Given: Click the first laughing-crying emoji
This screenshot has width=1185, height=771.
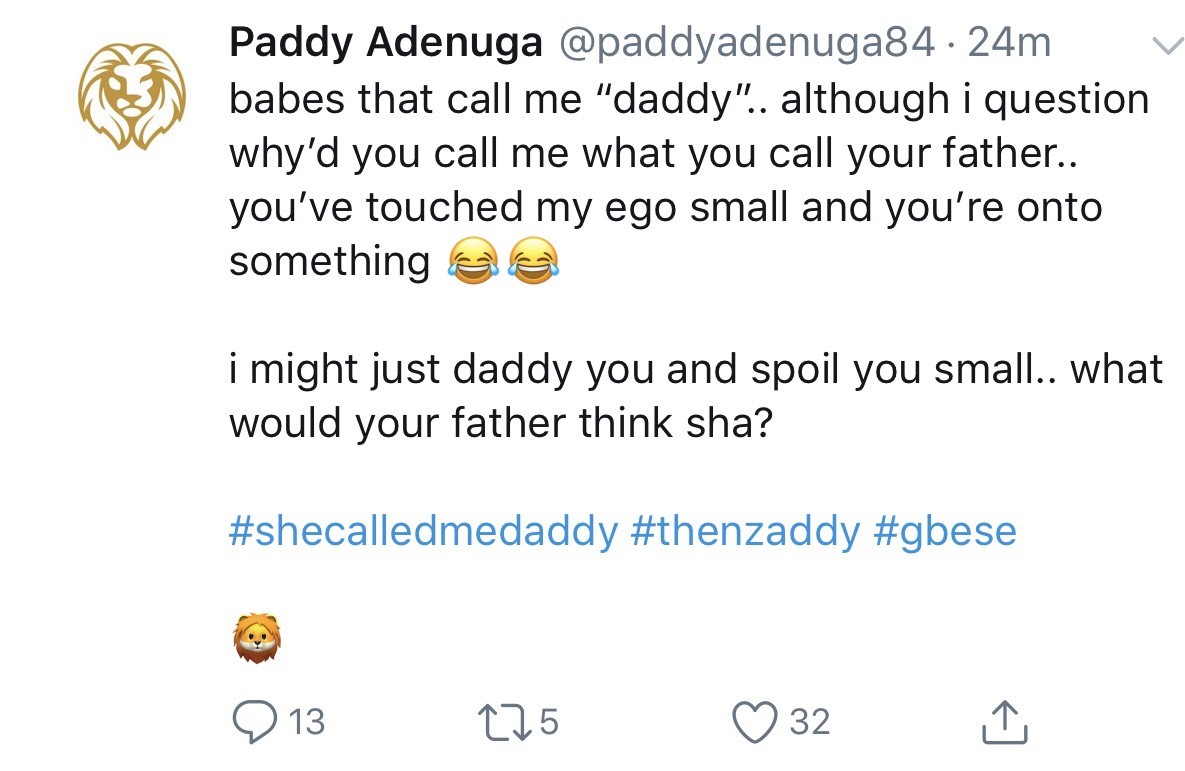Looking at the screenshot, I should pyautogui.click(x=469, y=263).
